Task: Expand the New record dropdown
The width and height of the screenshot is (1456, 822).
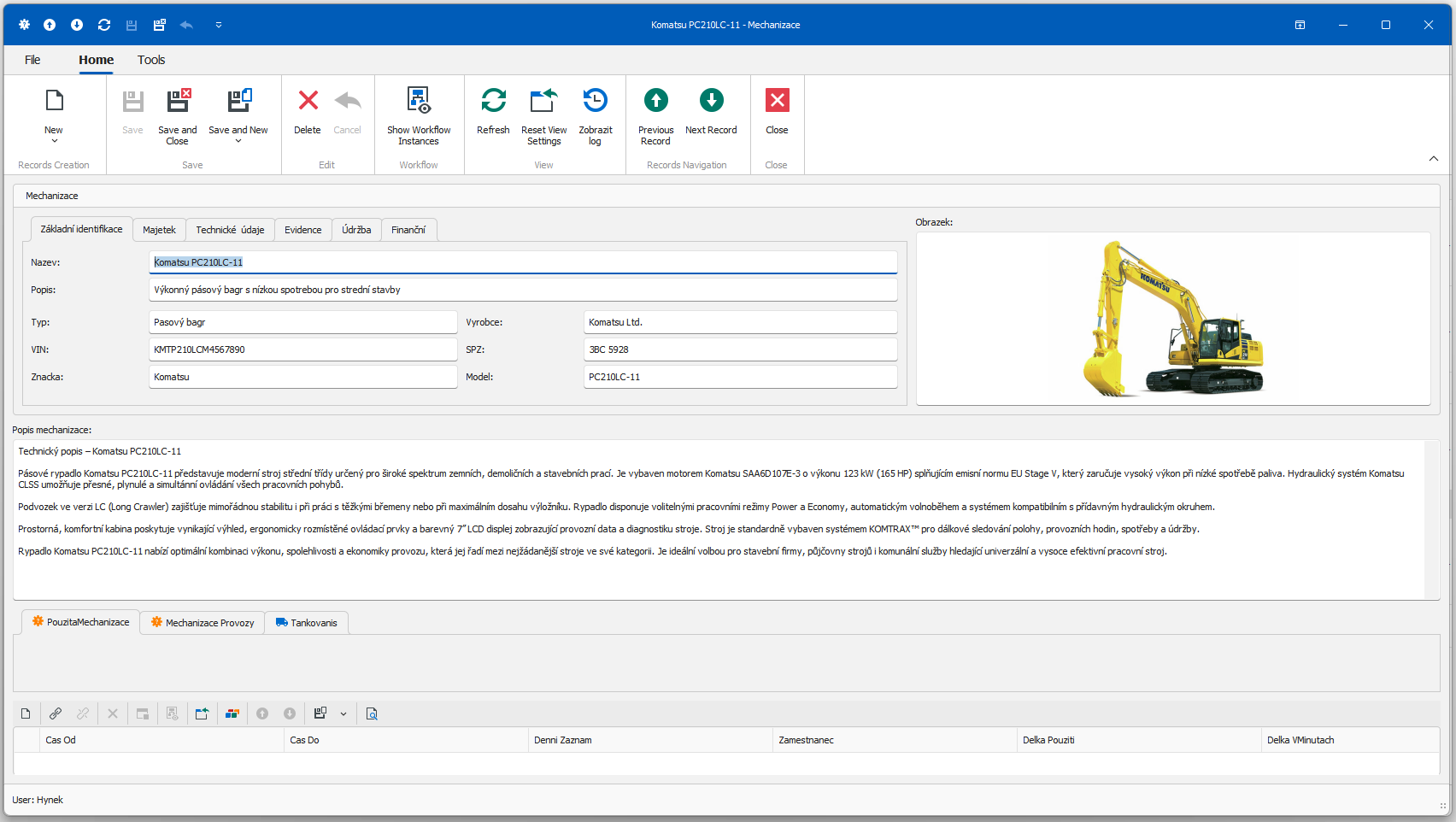Action: [x=54, y=141]
